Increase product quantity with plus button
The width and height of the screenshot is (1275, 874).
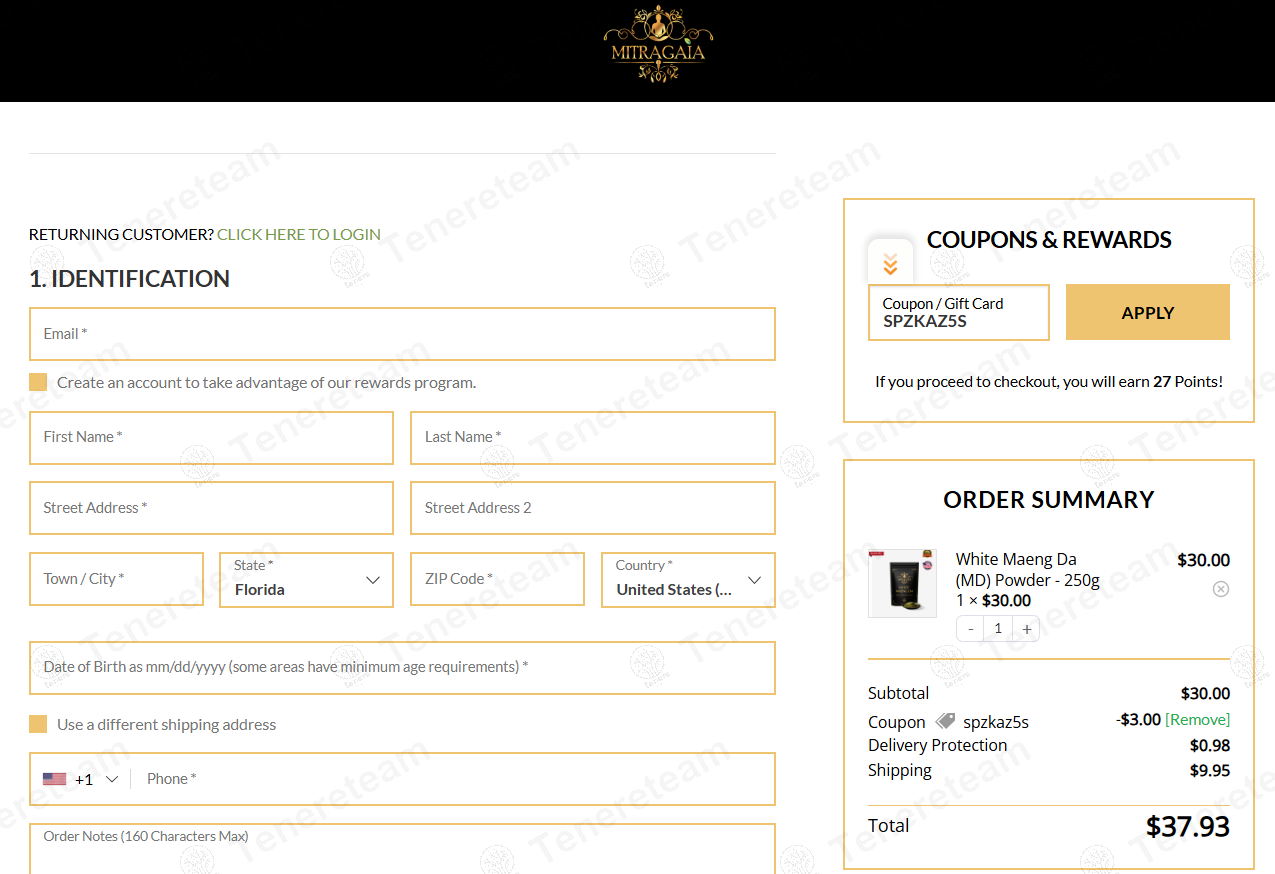tap(1026, 628)
